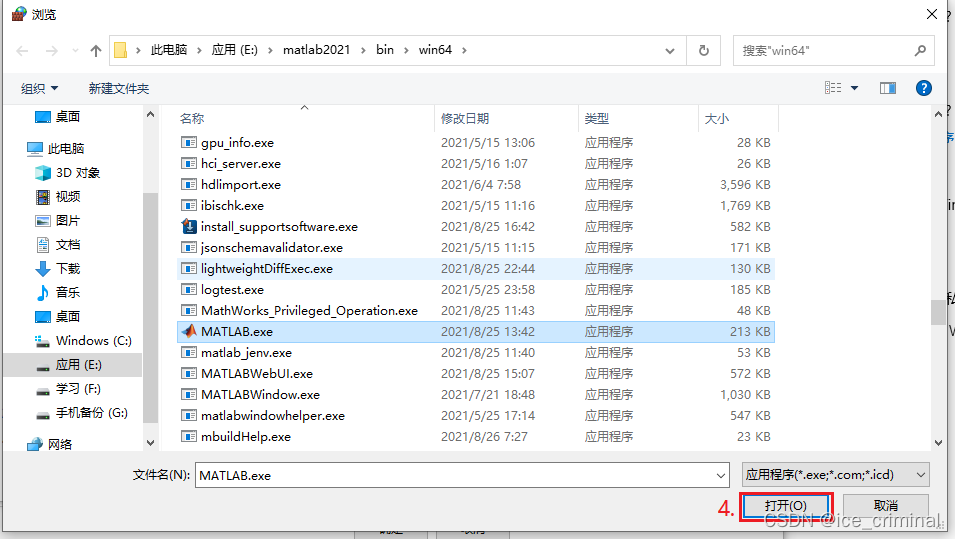
Task: Select win64 breadcrumb segment
Action: click(435, 50)
